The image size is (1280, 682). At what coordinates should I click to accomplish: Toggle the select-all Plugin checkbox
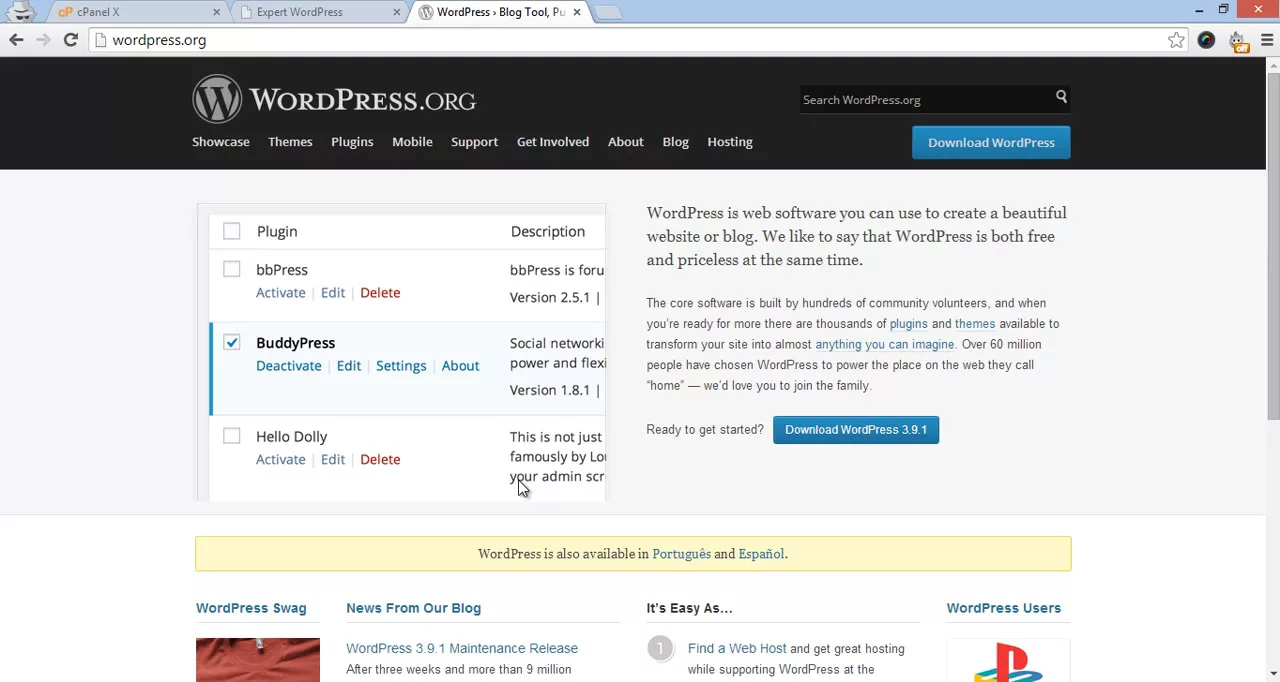pos(231,231)
